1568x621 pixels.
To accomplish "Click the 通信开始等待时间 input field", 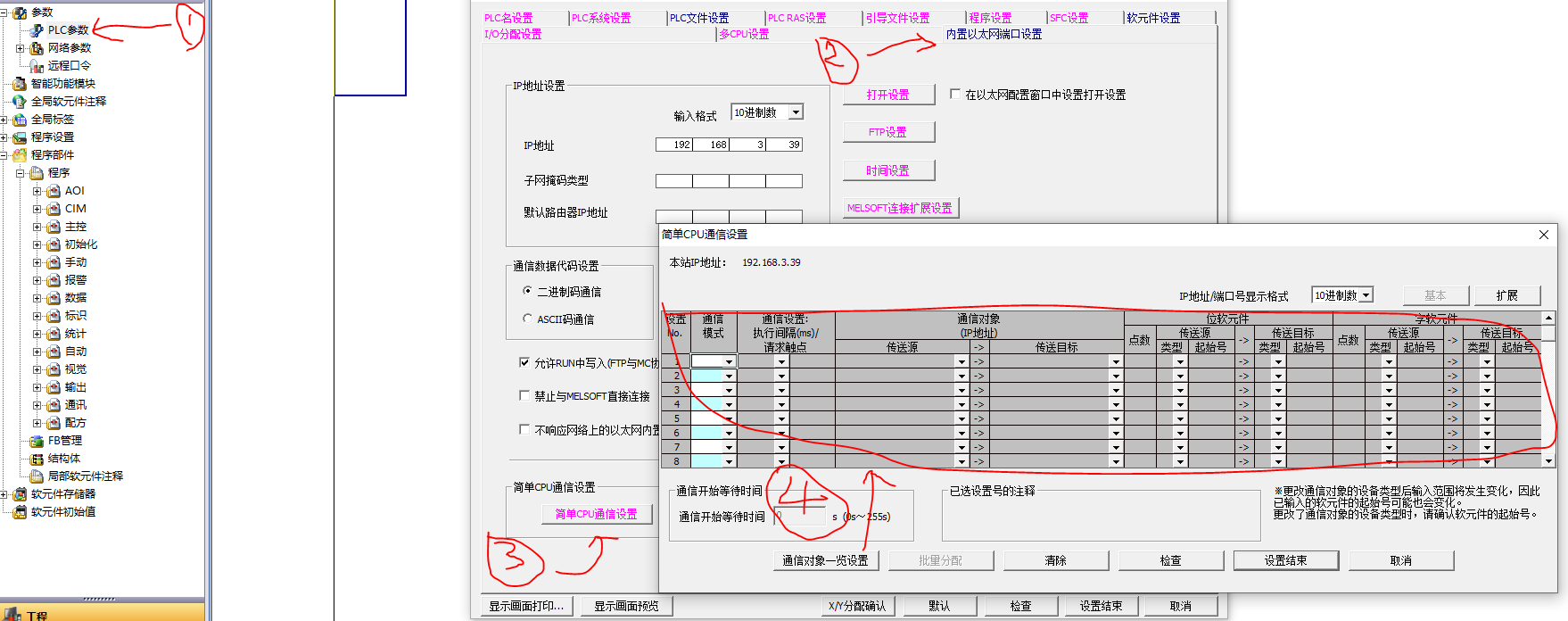I will (801, 517).
